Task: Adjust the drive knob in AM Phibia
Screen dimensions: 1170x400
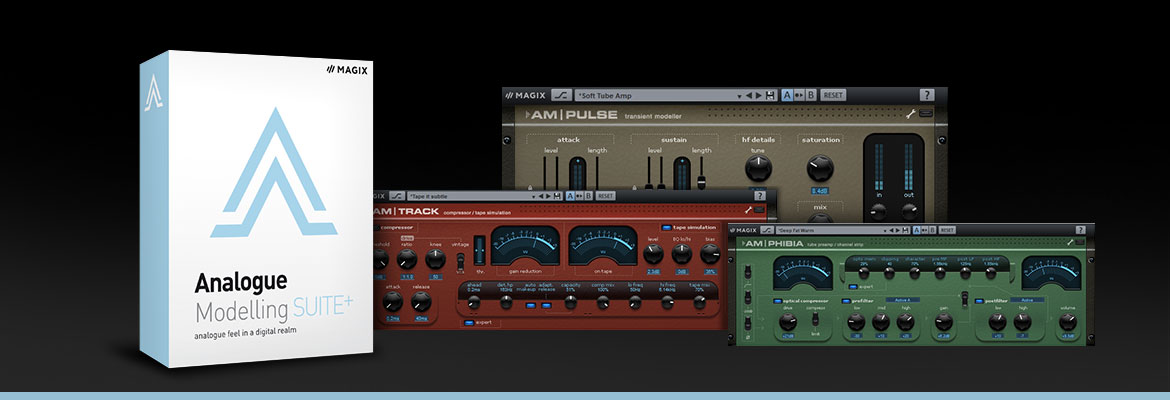Action: pyautogui.click(x=788, y=322)
